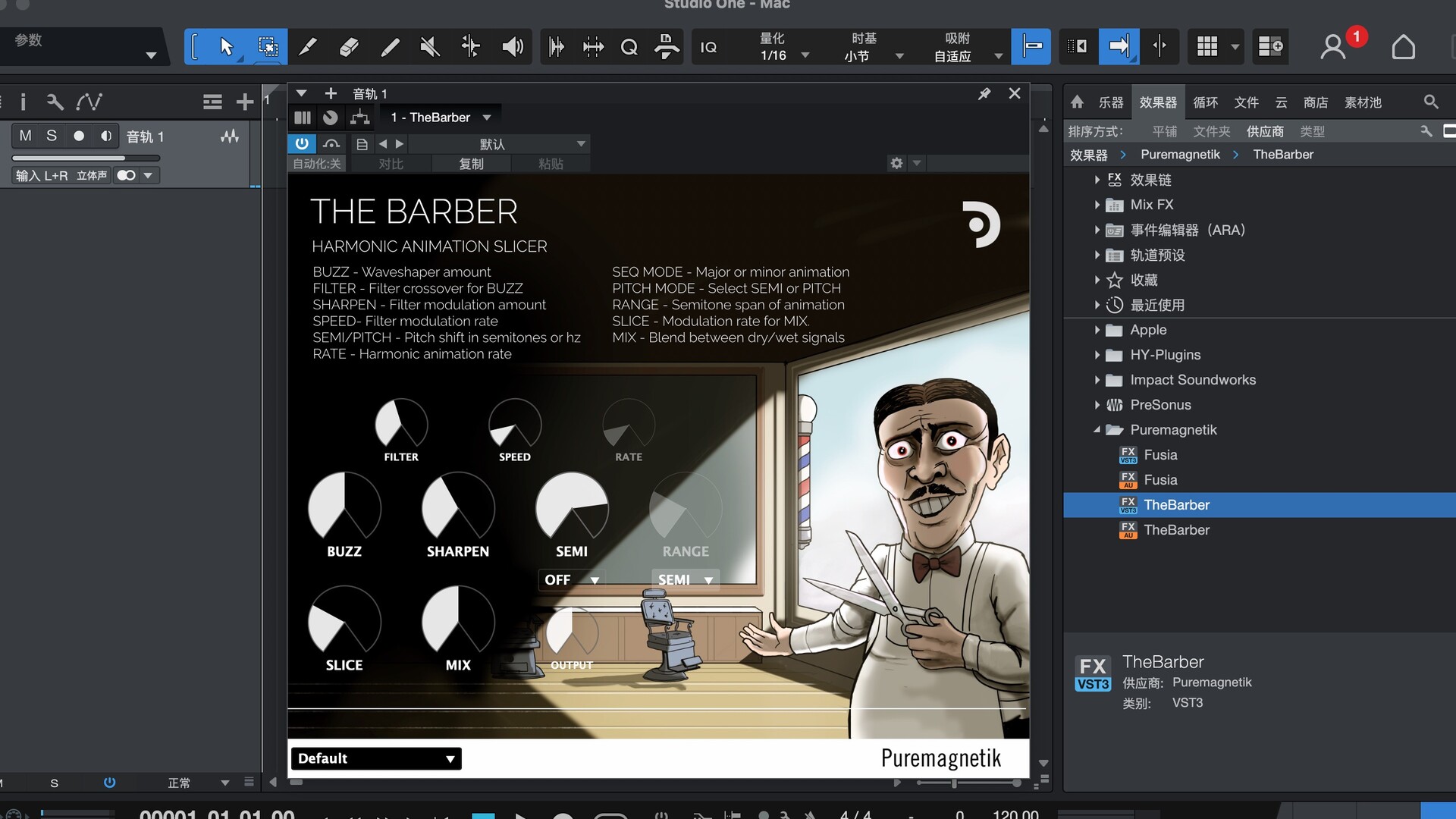Click the FILTER knob
The width and height of the screenshot is (1456, 819).
tap(401, 424)
